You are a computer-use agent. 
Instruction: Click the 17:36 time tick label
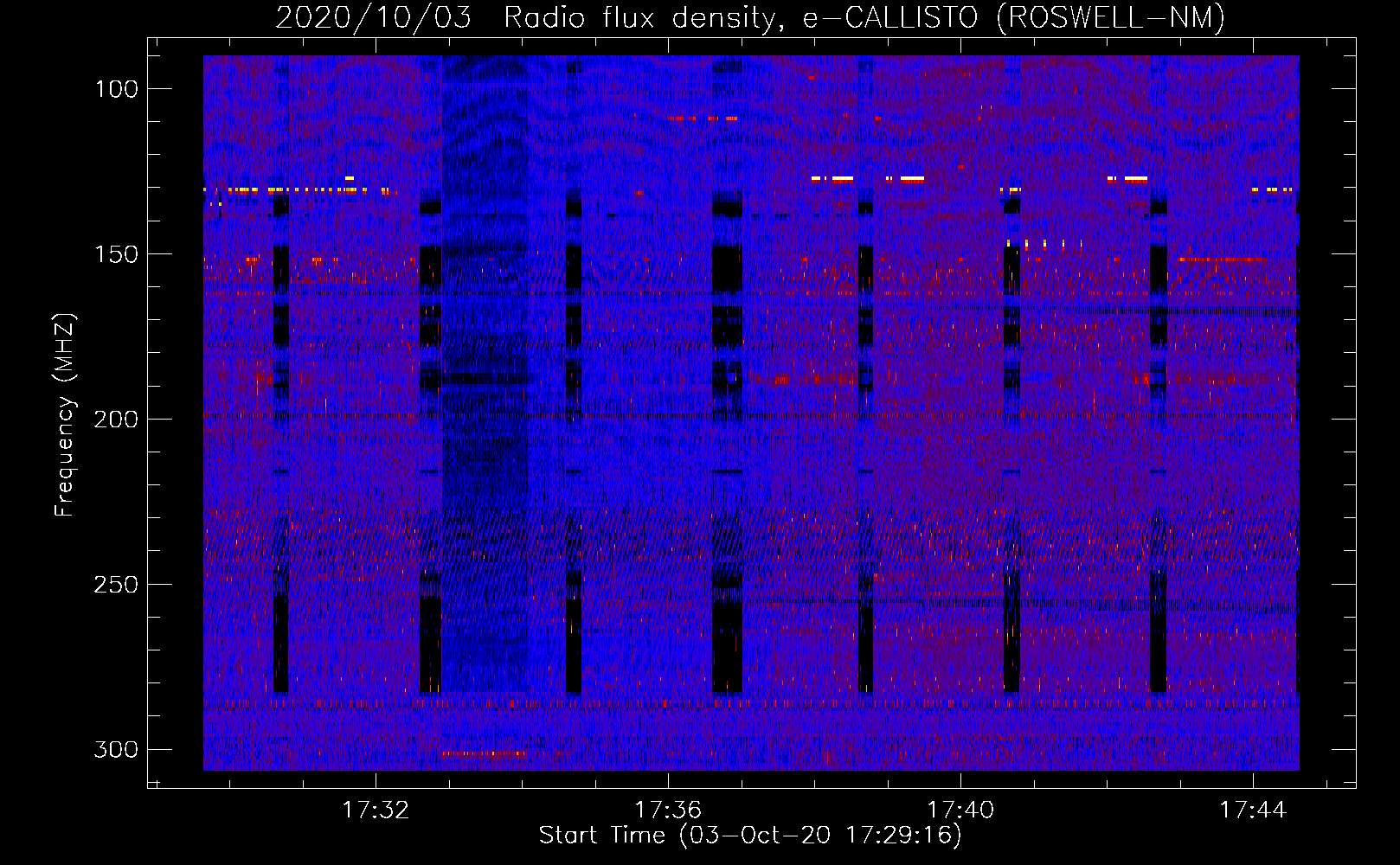tap(668, 811)
